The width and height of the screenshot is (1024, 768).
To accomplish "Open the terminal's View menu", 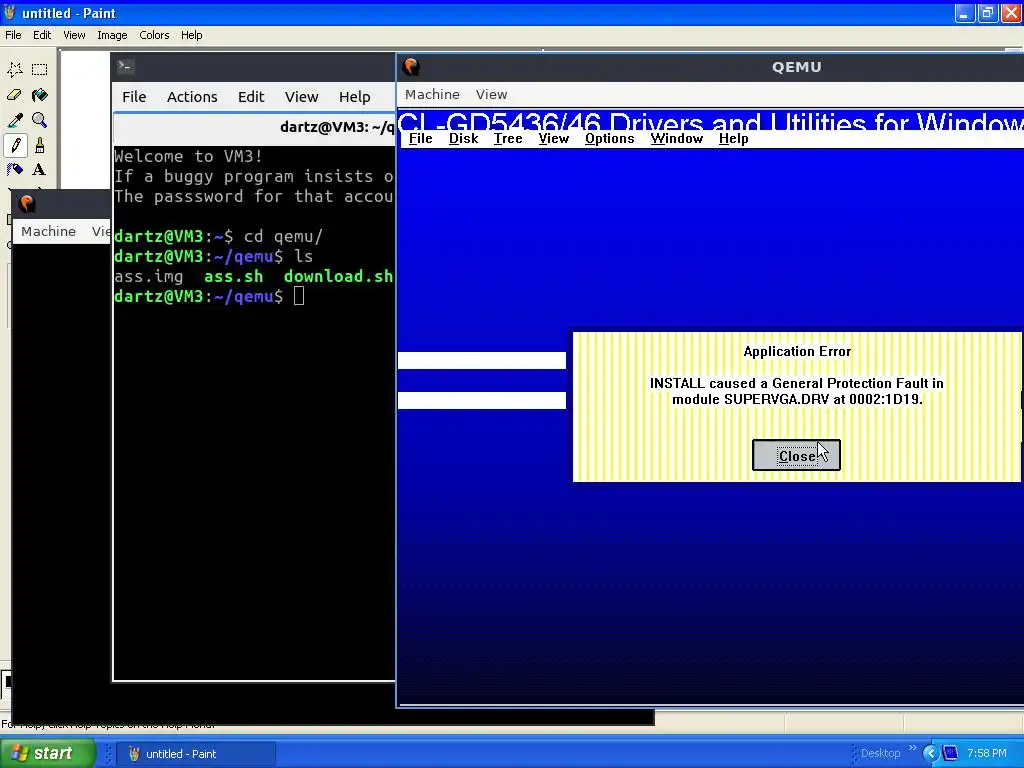I will pyautogui.click(x=301, y=97).
